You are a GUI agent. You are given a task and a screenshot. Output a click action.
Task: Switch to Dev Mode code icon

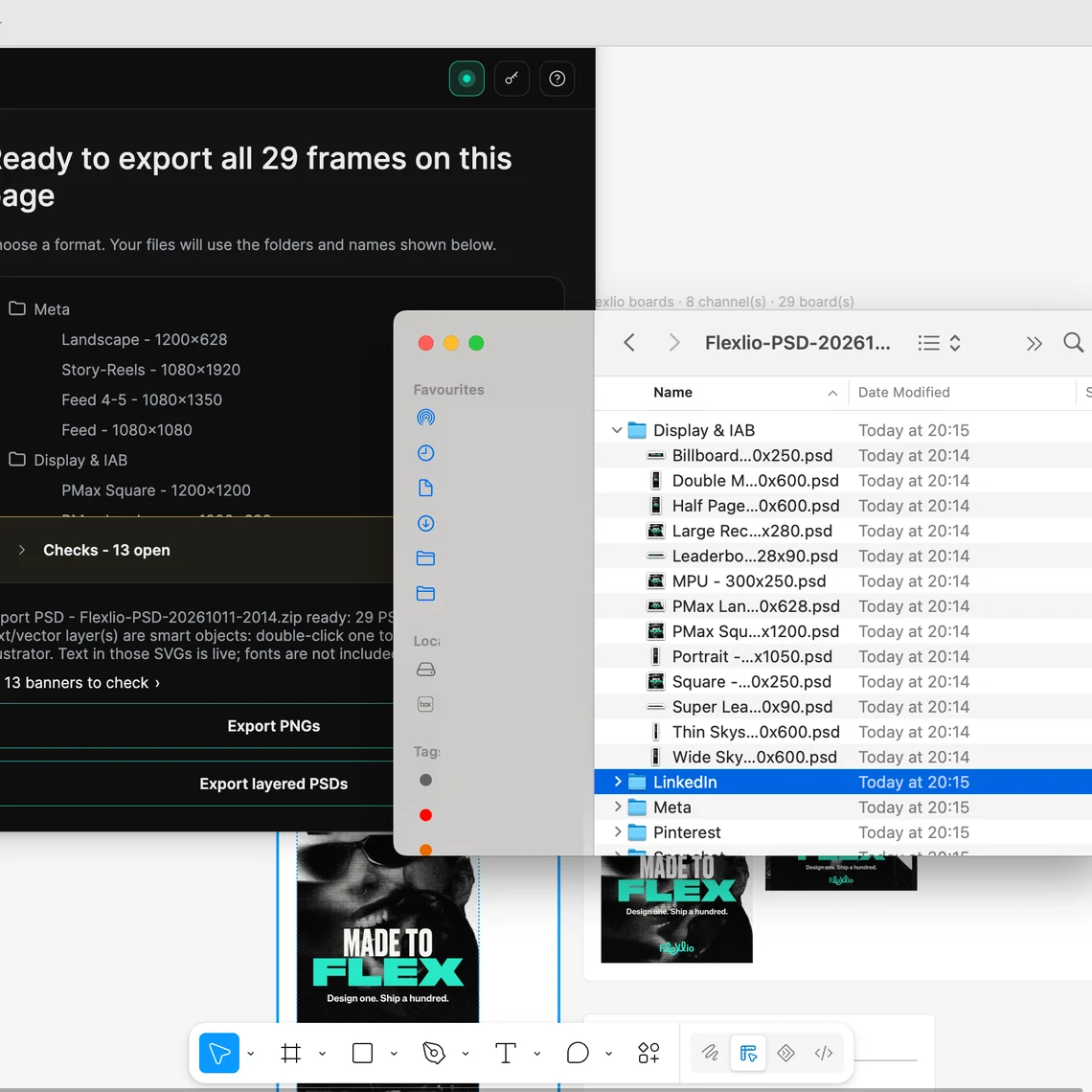click(x=824, y=1053)
